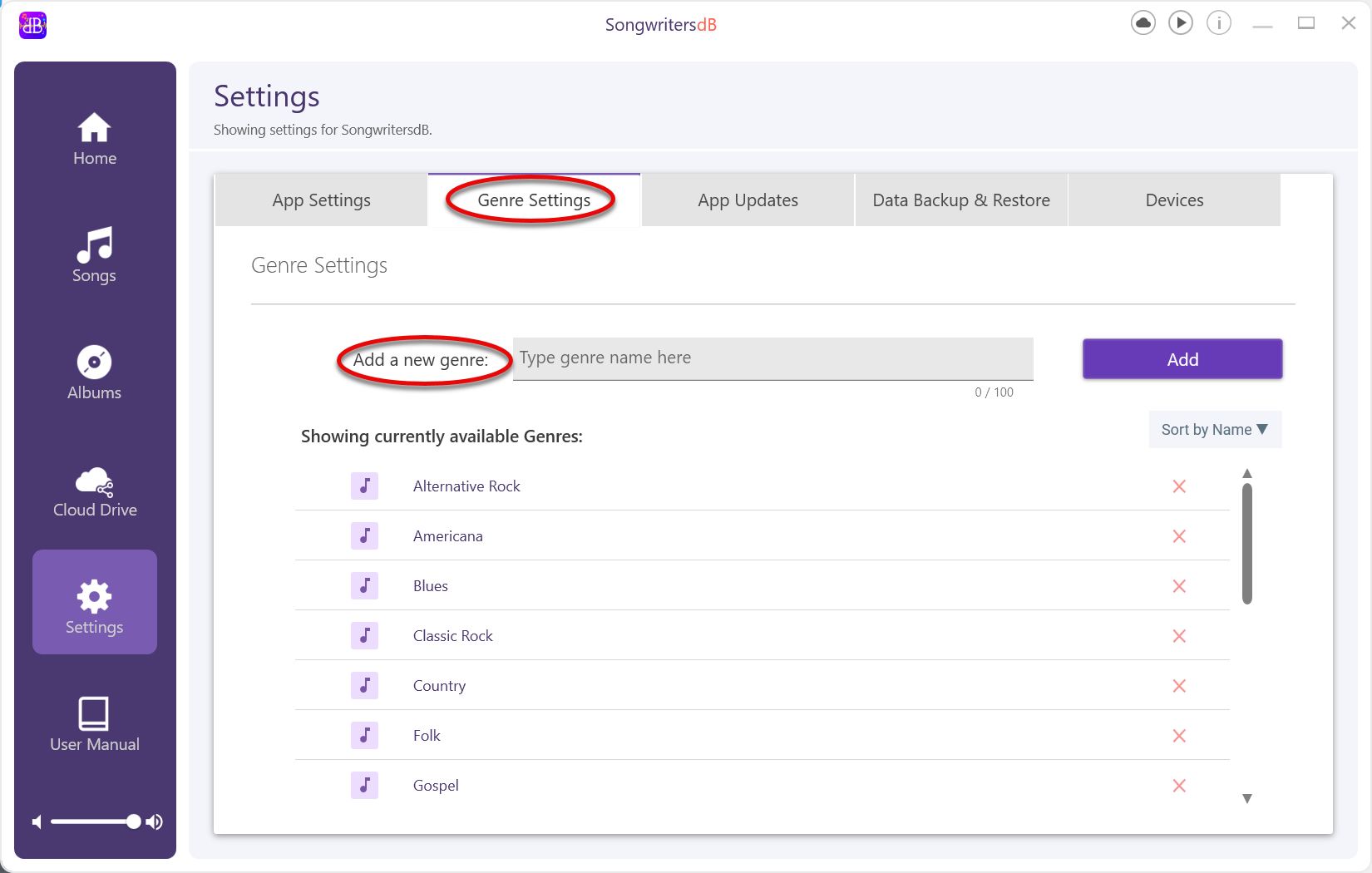Viewport: 1372px width, 873px height.
Task: Open the Sort by Name dropdown
Action: click(x=1215, y=430)
